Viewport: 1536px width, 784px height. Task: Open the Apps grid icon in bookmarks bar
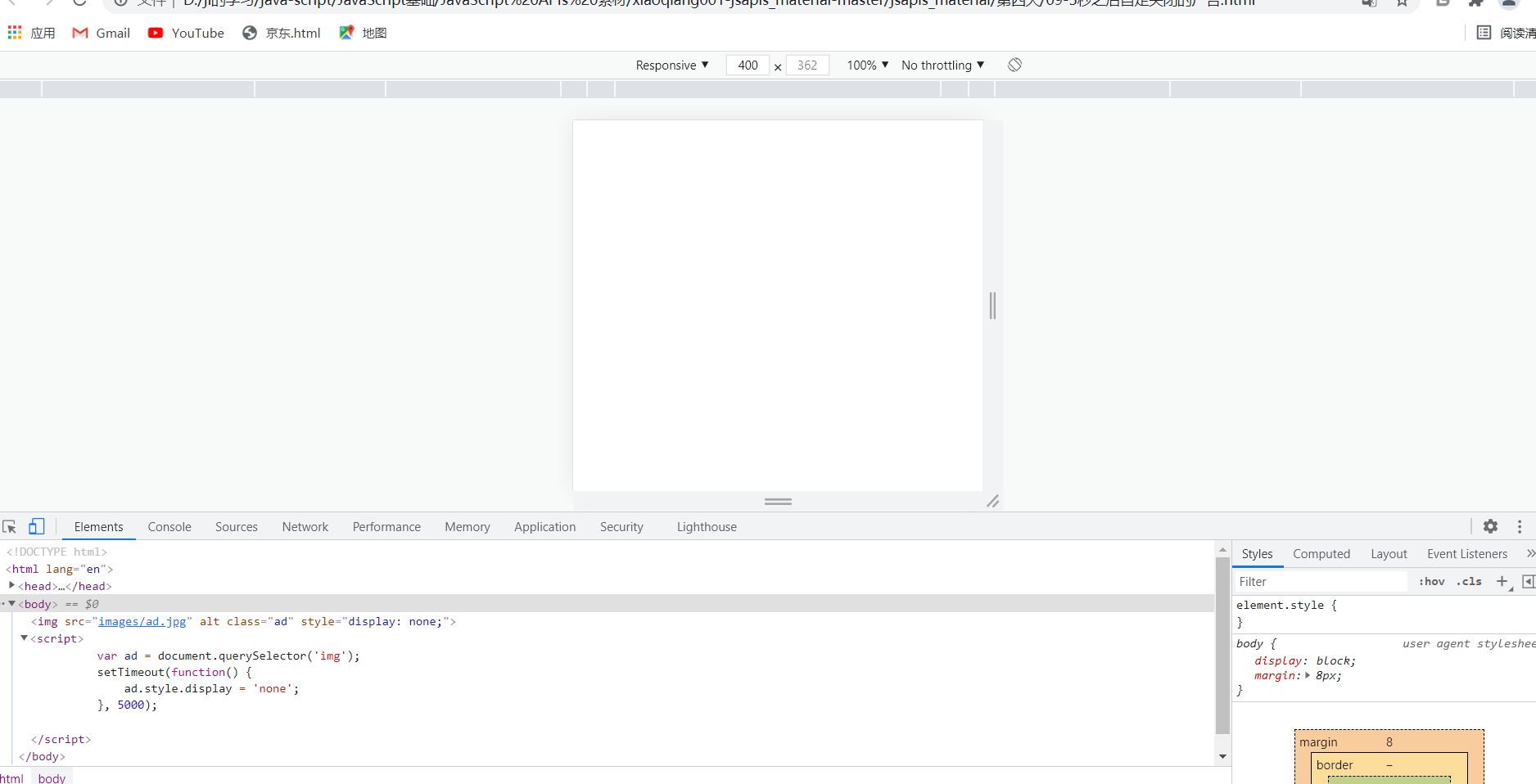tap(15, 33)
